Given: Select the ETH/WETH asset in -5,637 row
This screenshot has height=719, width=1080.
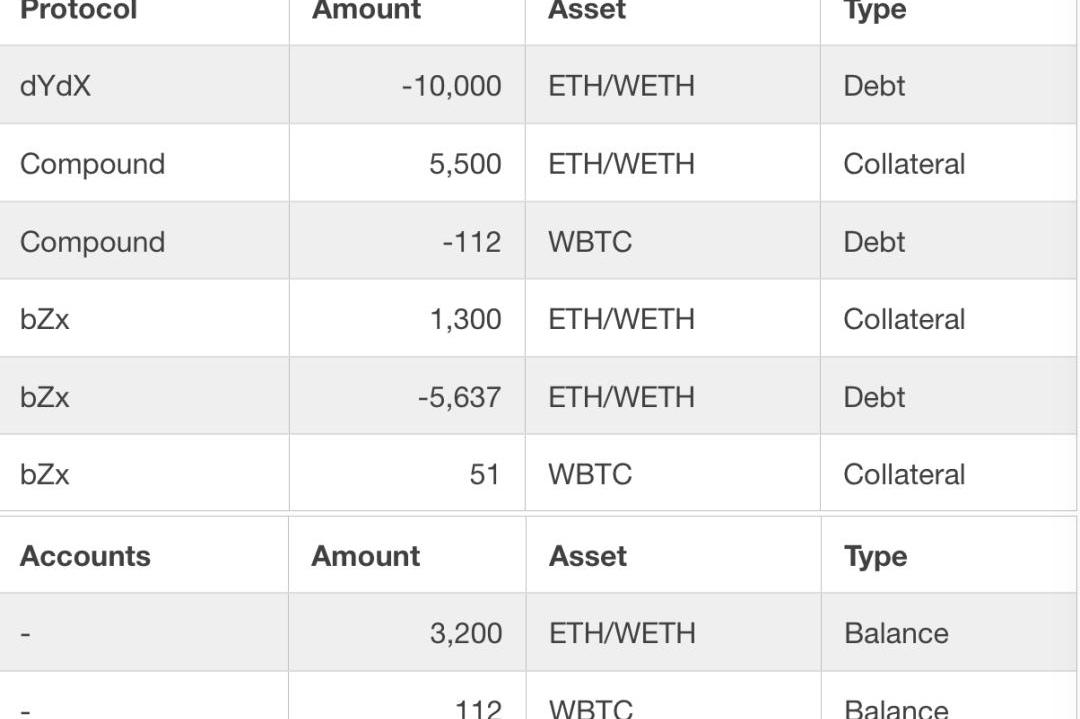Looking at the screenshot, I should pos(621,397).
